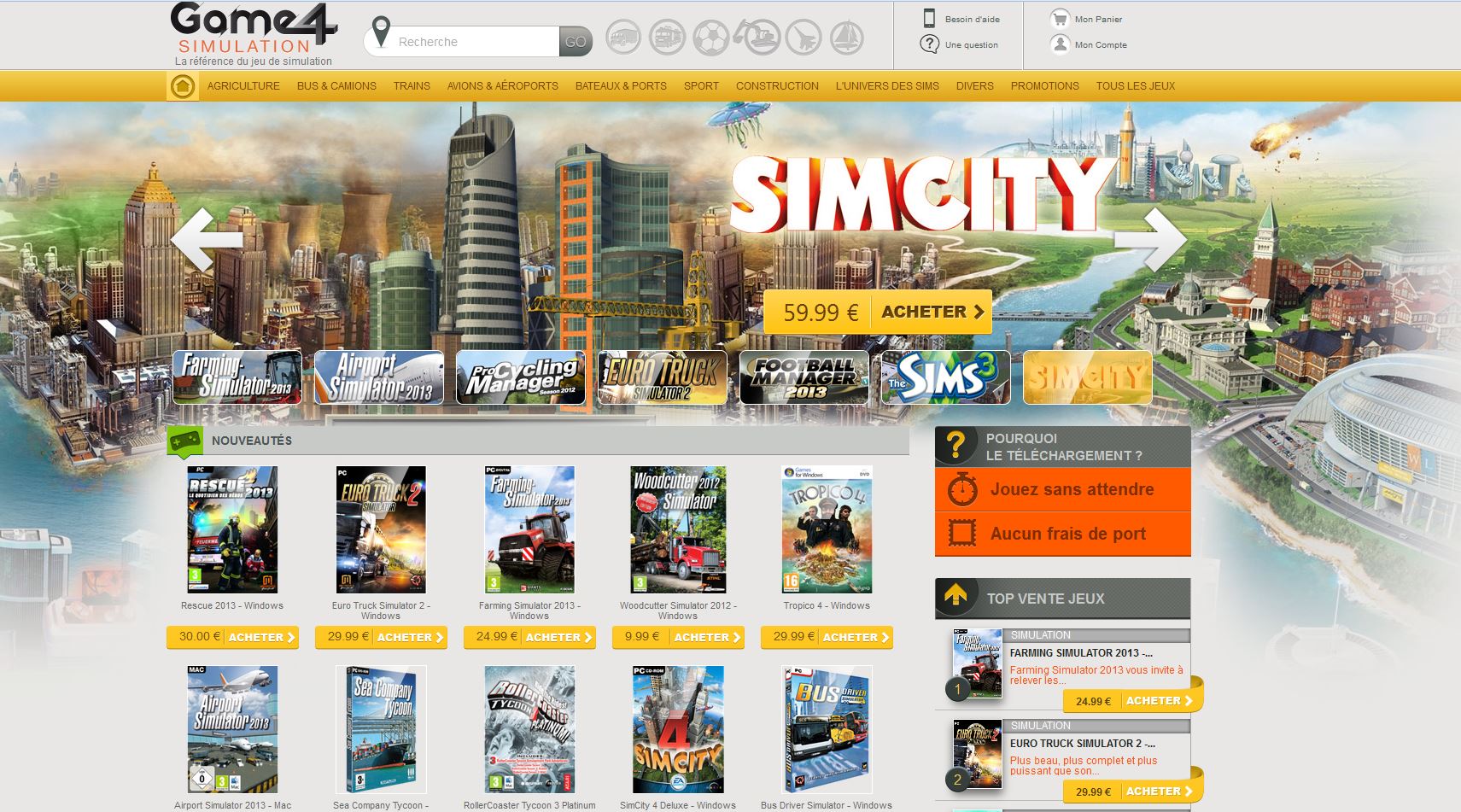Select Euro Truck Simulator 2 banner thumbnail
The height and width of the screenshot is (812, 1461).
[x=663, y=377]
